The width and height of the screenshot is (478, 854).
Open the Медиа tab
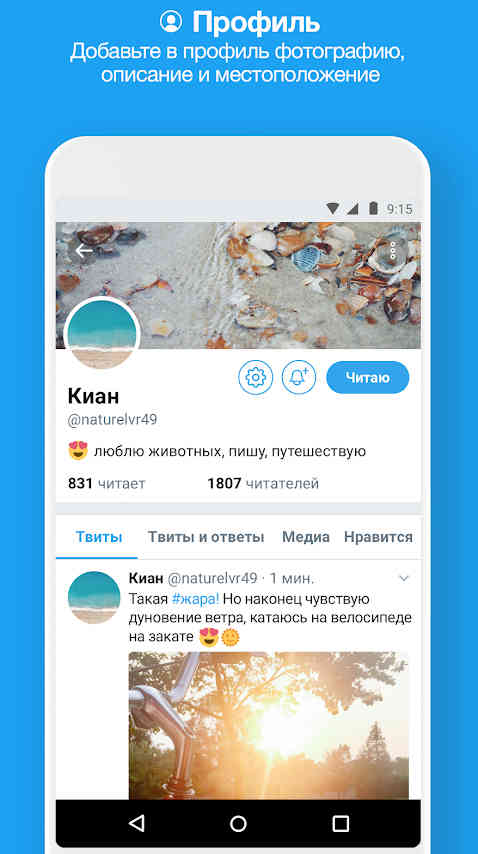tap(305, 537)
